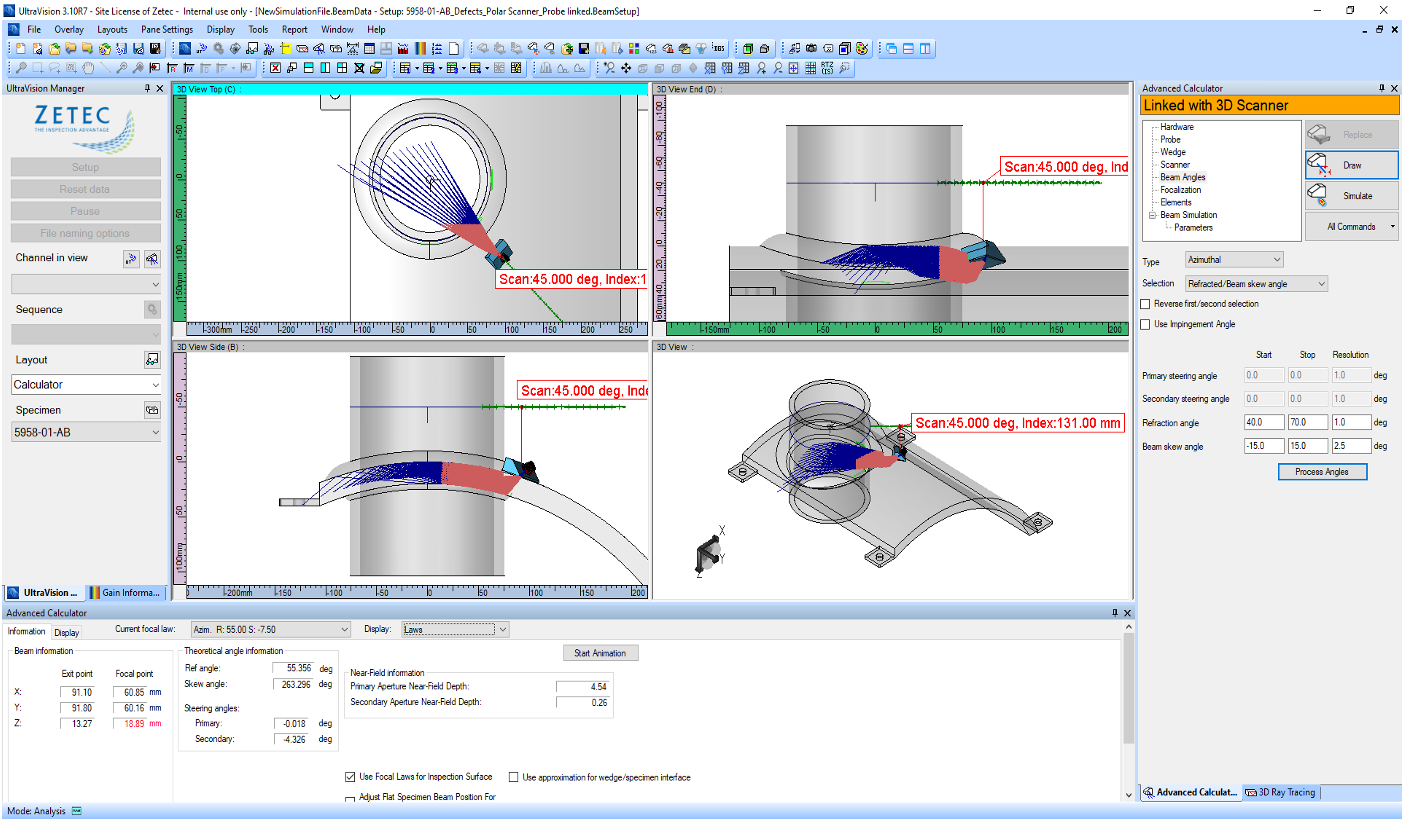The width and height of the screenshot is (1402, 820).
Task: Click the New document toolbar icon
Action: click(x=21, y=48)
